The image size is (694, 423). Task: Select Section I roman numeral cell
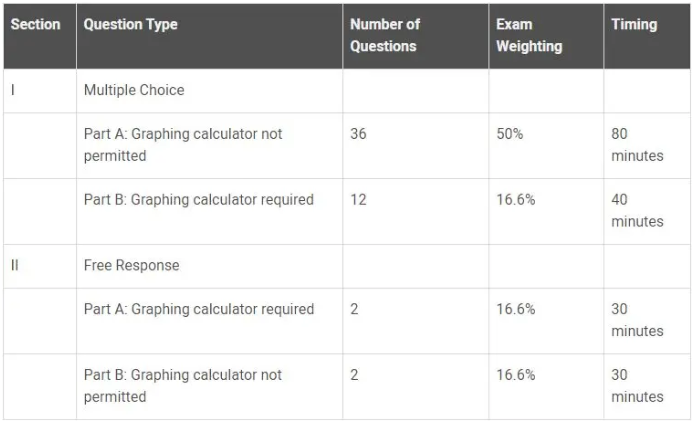tap(13, 90)
